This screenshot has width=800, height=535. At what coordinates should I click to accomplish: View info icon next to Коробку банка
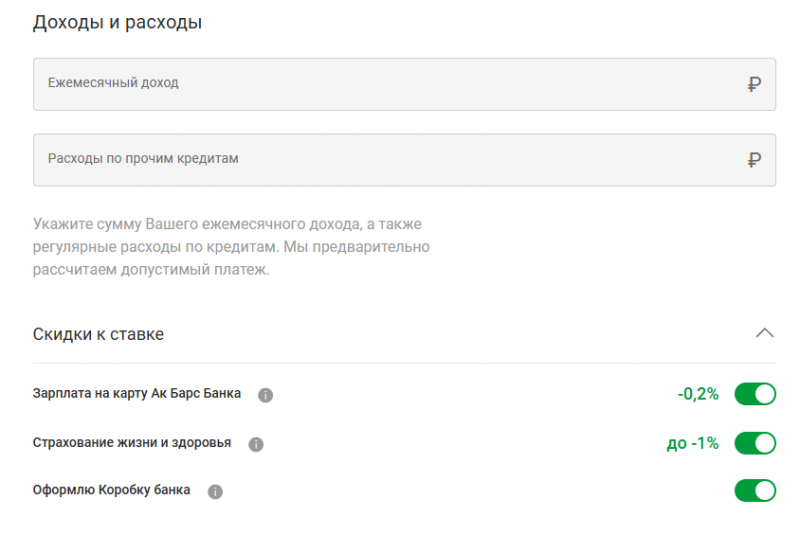pos(215,492)
